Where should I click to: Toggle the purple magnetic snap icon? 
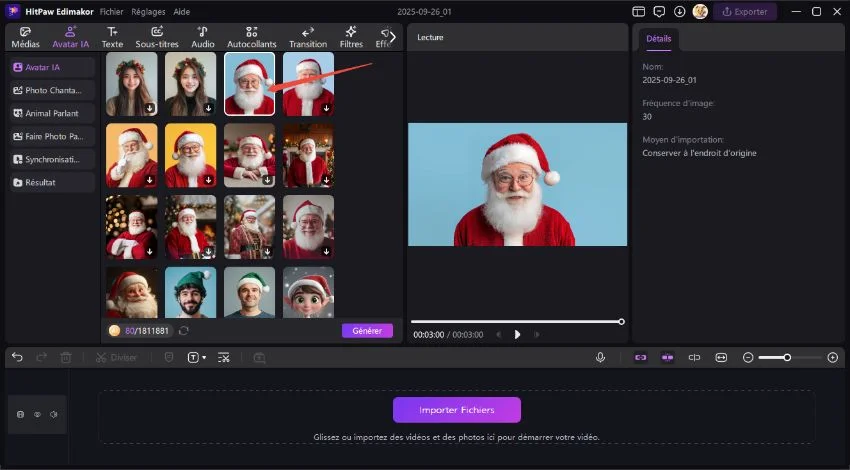[667, 357]
